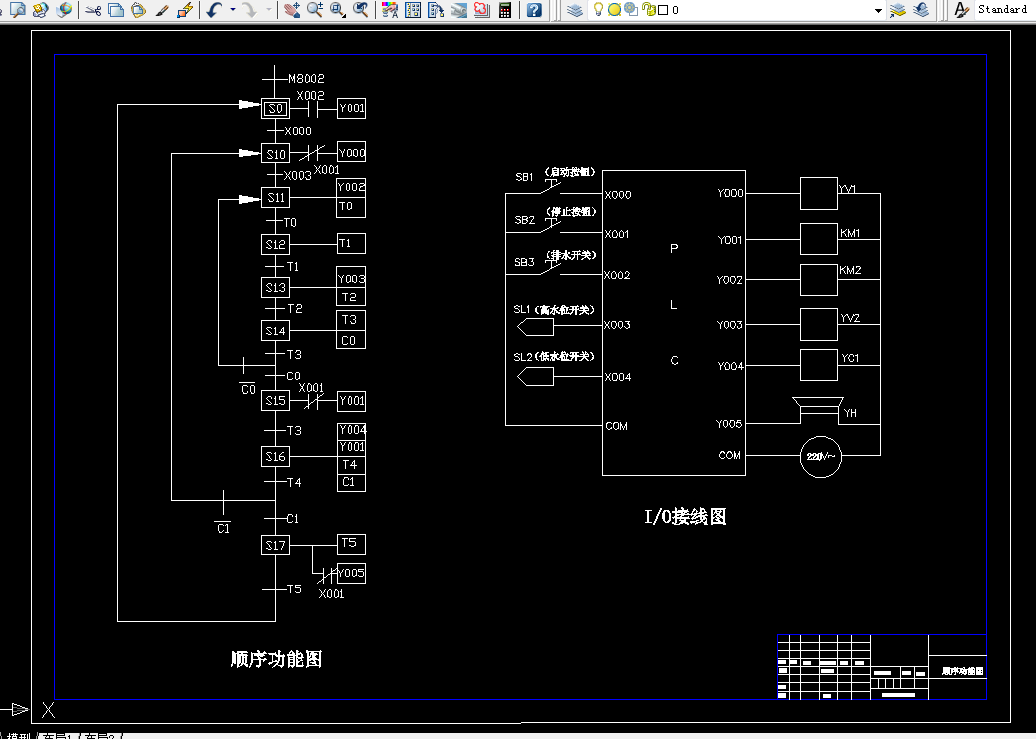Select the Pan hand tool
Viewport: 1036px width, 739px height.
pos(292,10)
